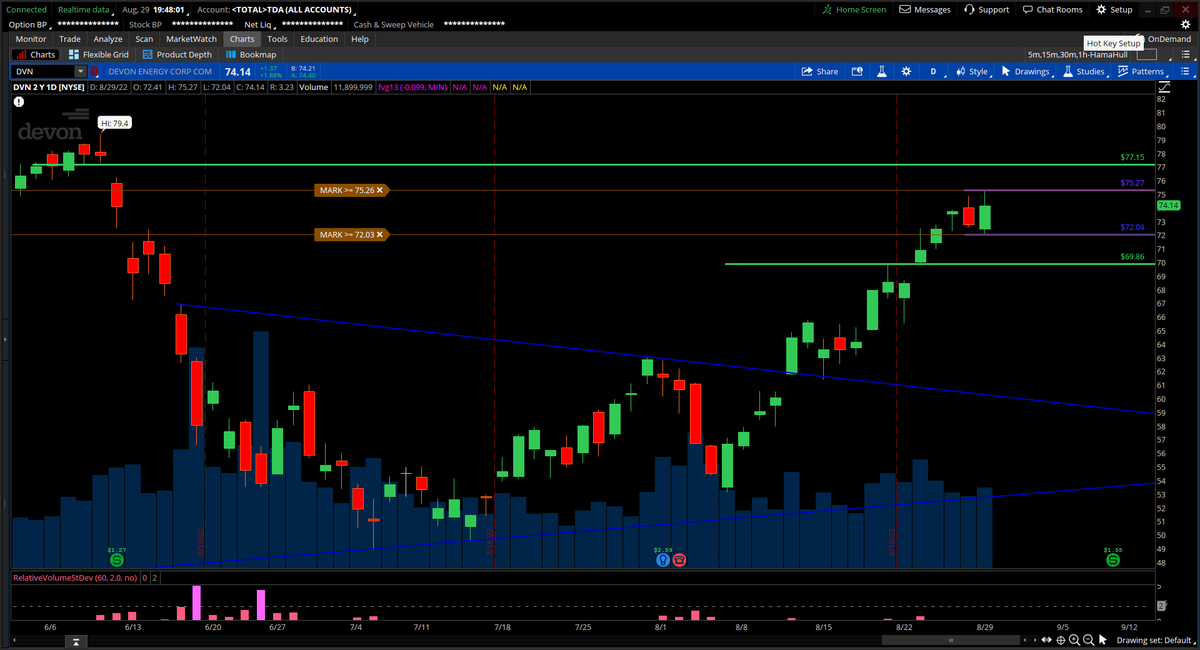This screenshot has height=650, width=1200.
Task: Click the green dividend icon labeled $1.55
Action: [x=1113, y=560]
